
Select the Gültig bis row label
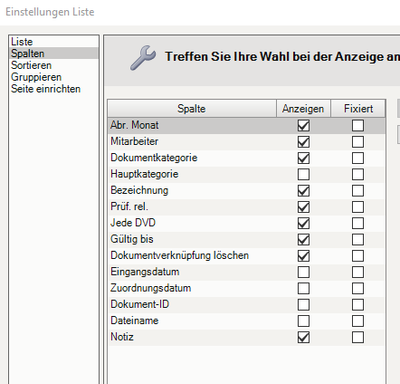(x=132, y=239)
